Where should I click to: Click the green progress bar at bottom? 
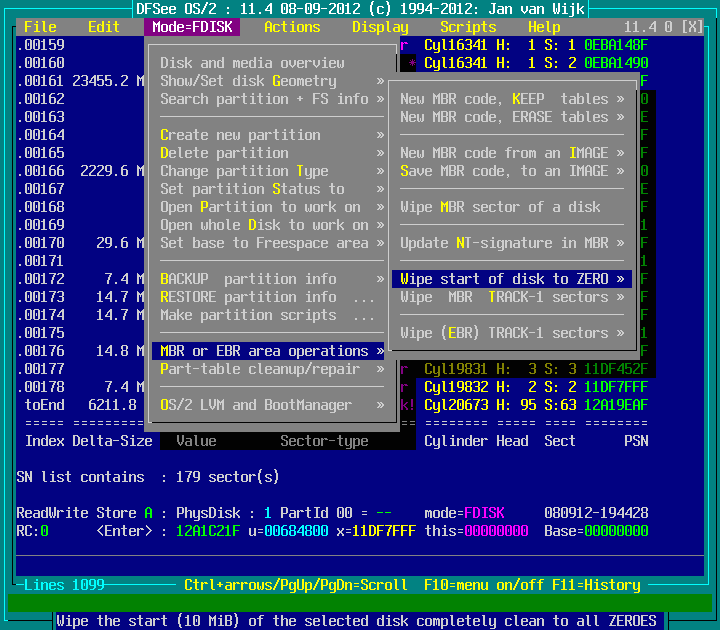point(359,602)
